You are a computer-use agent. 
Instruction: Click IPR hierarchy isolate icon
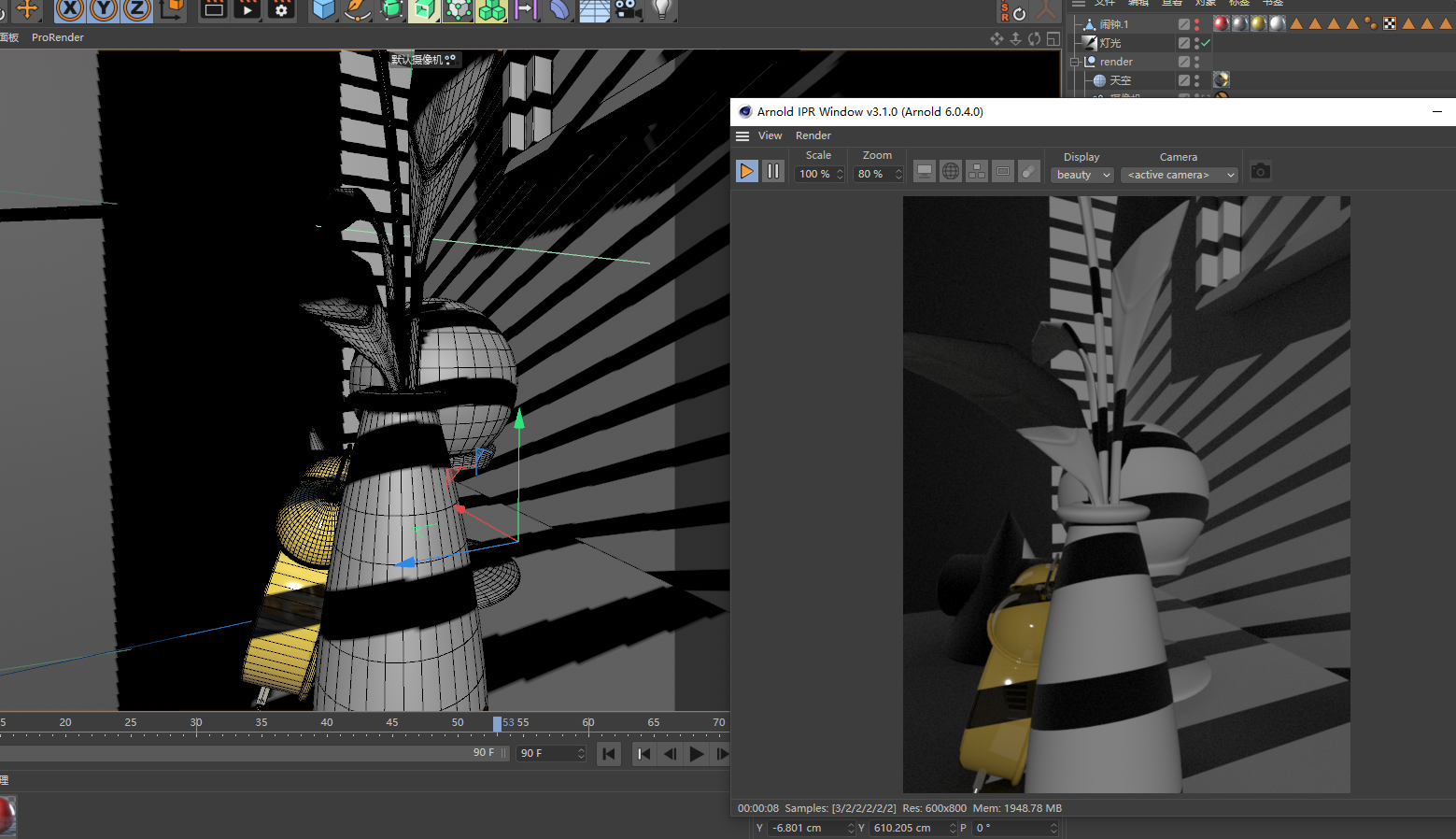[x=976, y=171]
